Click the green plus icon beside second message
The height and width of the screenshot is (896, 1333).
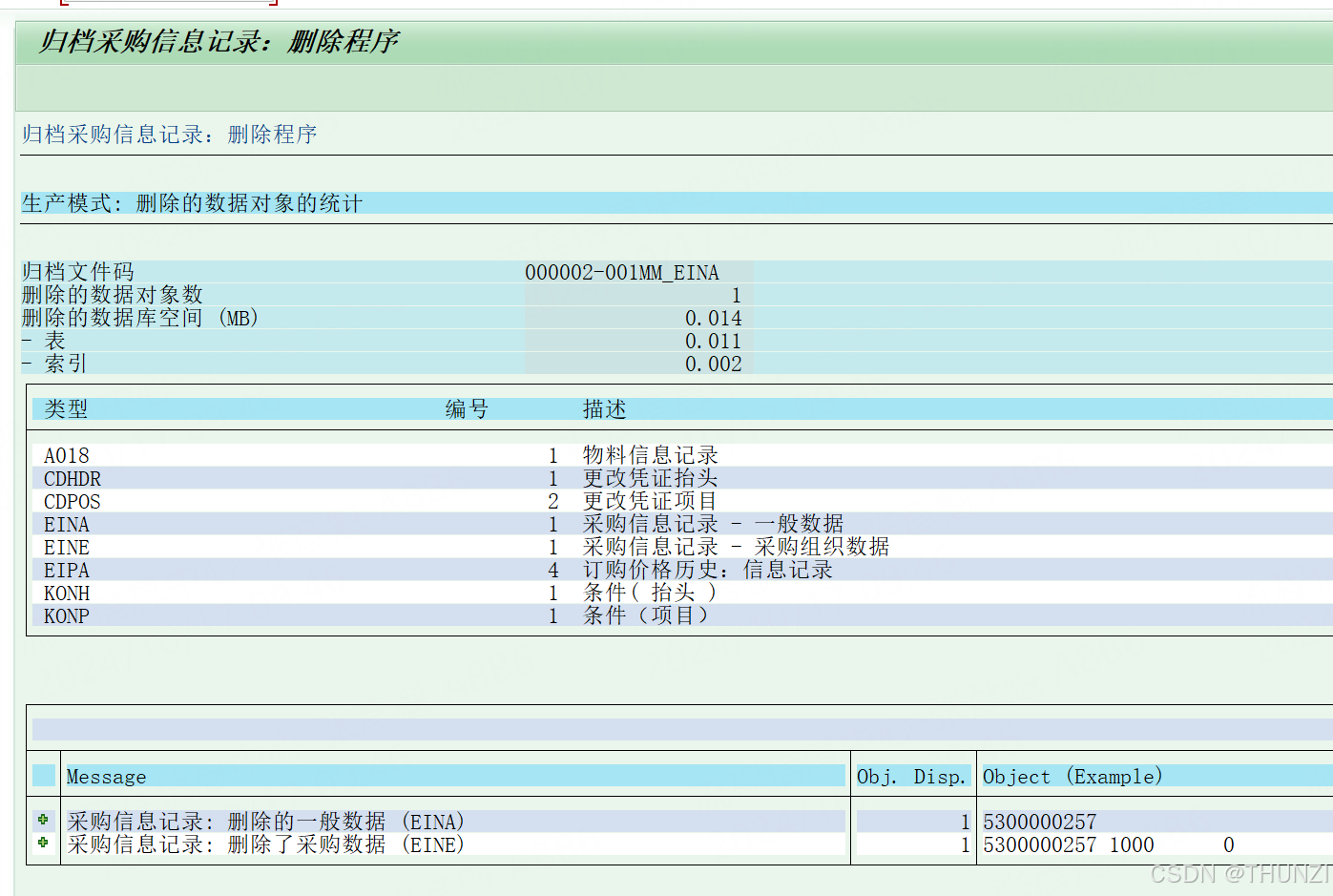[x=44, y=844]
